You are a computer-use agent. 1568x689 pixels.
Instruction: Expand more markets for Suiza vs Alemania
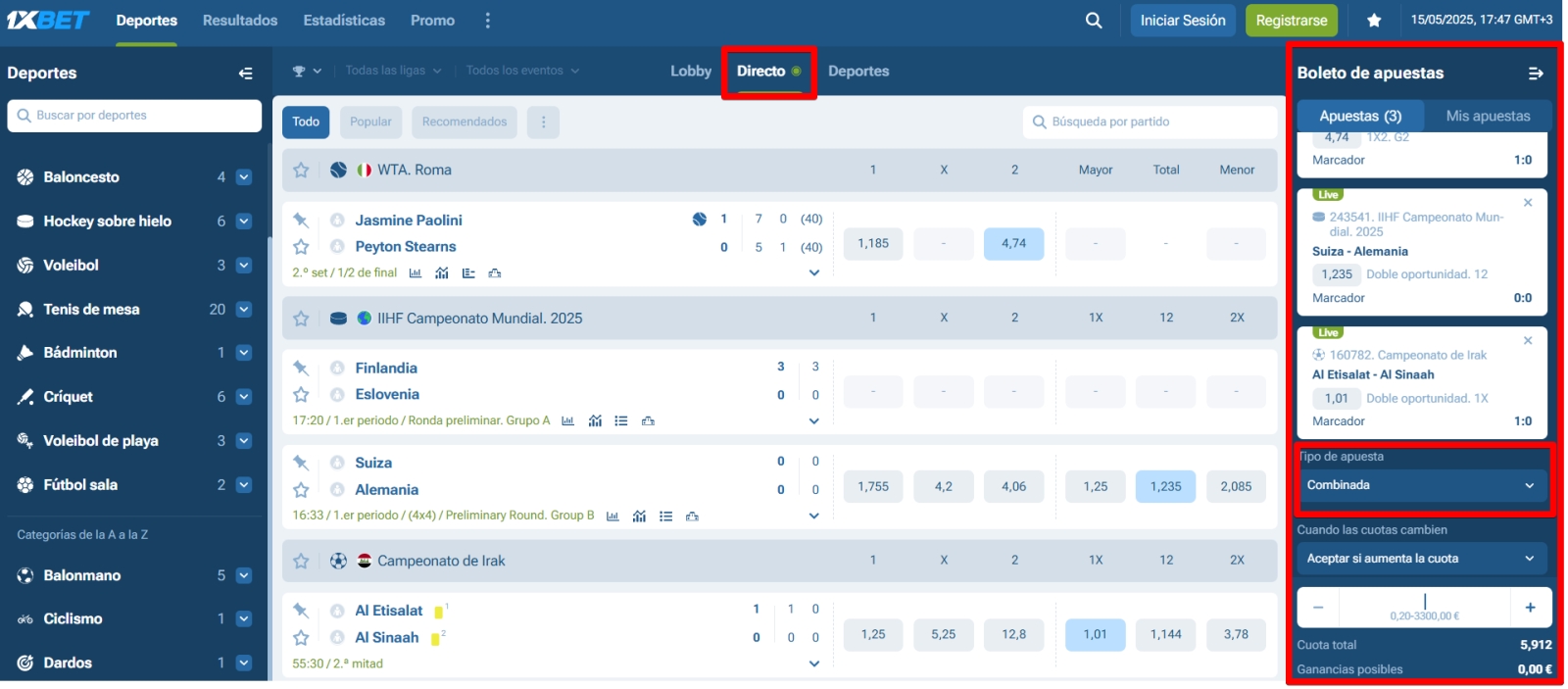point(813,517)
